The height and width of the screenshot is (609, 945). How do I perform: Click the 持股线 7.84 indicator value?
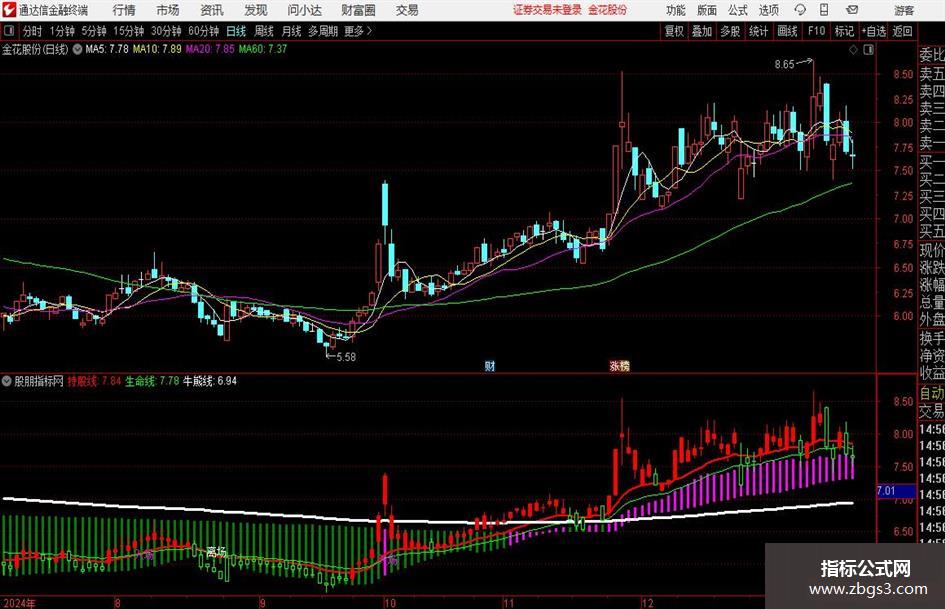[x=94, y=381]
